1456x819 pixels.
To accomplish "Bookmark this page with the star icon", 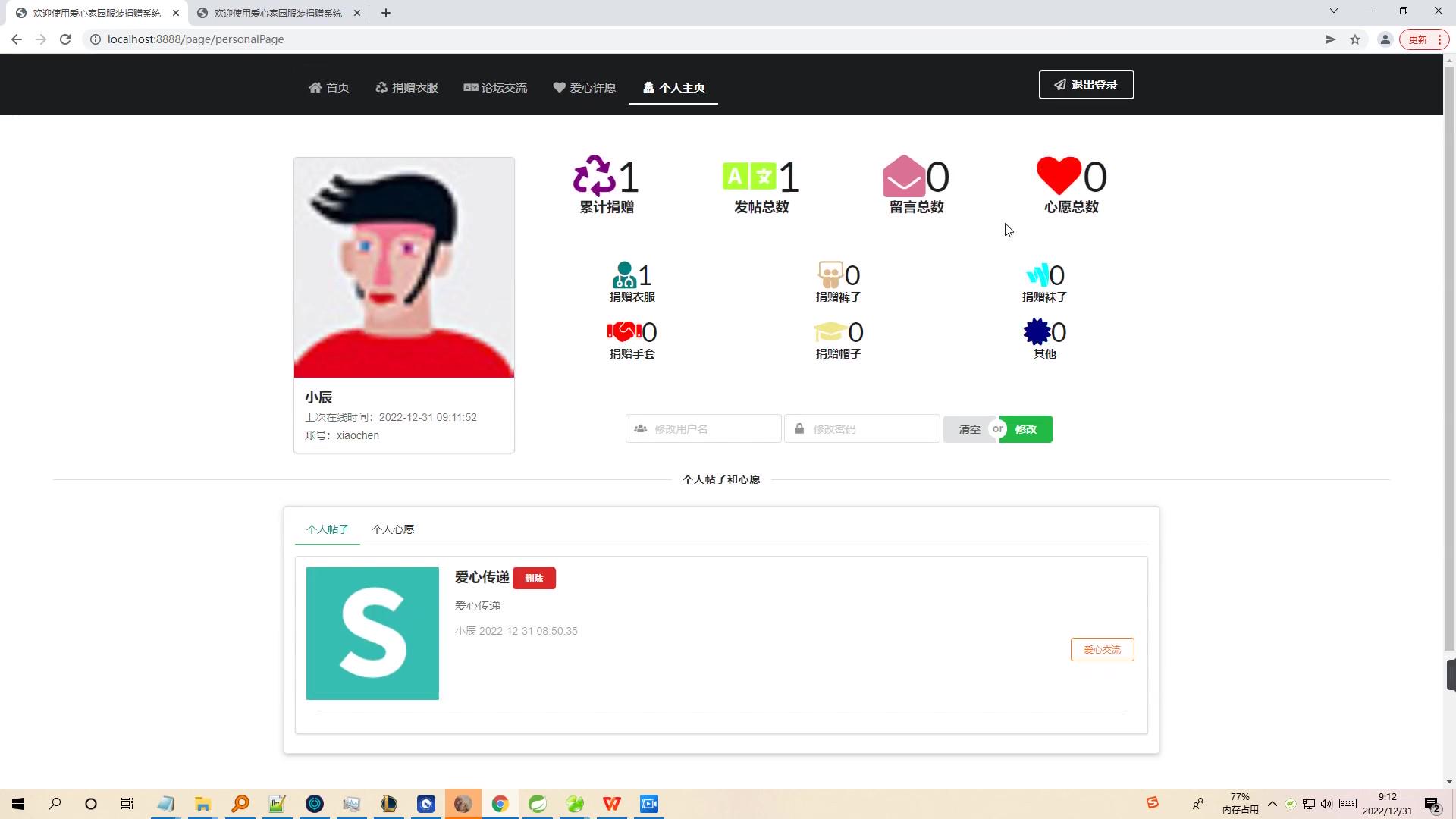I will tap(1355, 39).
